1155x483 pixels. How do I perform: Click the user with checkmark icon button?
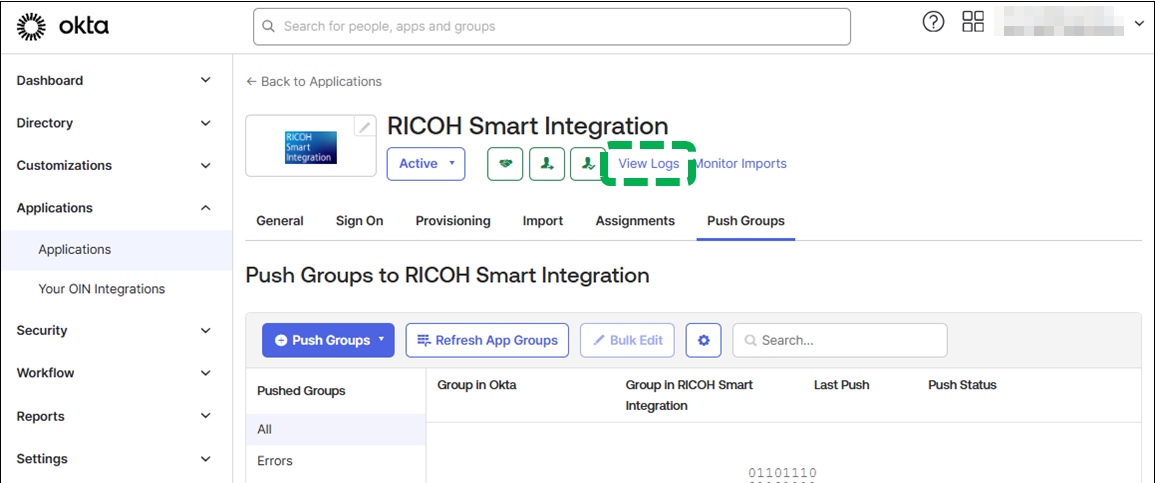tap(587, 164)
